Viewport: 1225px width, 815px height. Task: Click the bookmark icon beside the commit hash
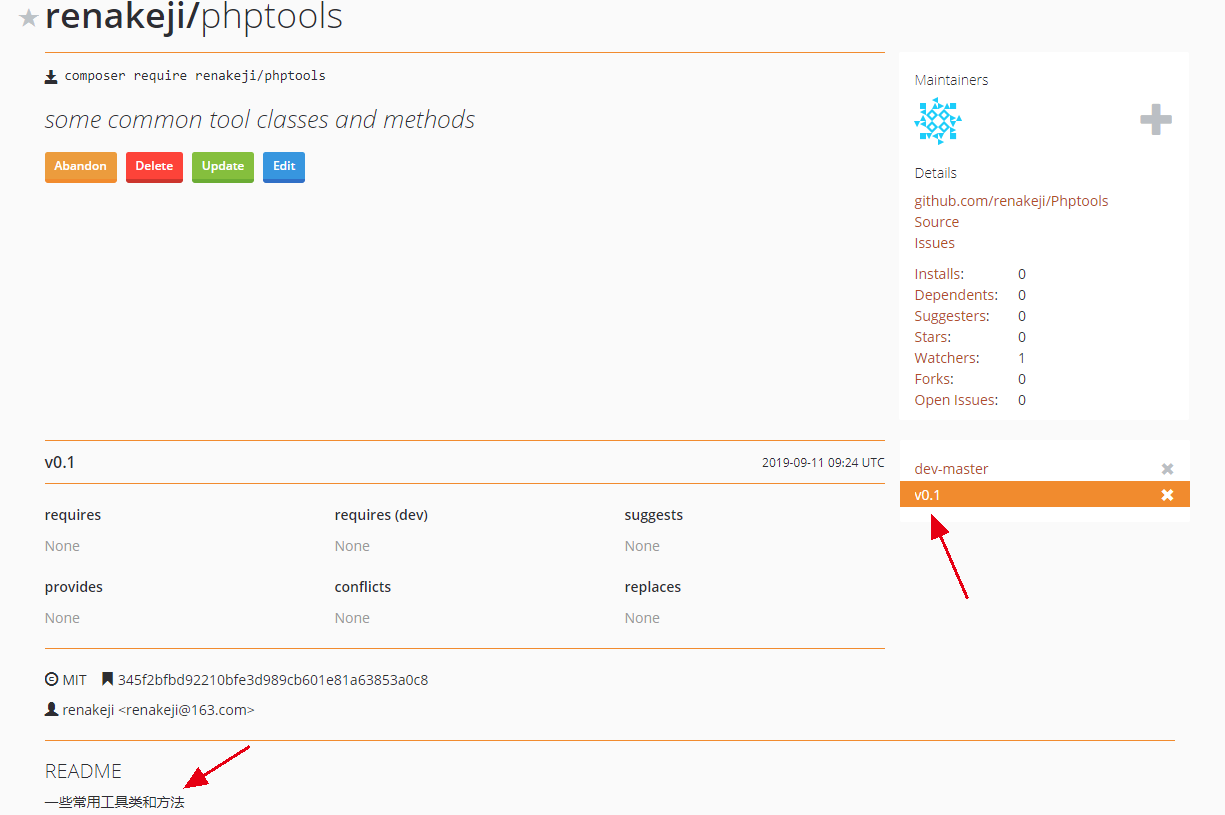coord(108,680)
